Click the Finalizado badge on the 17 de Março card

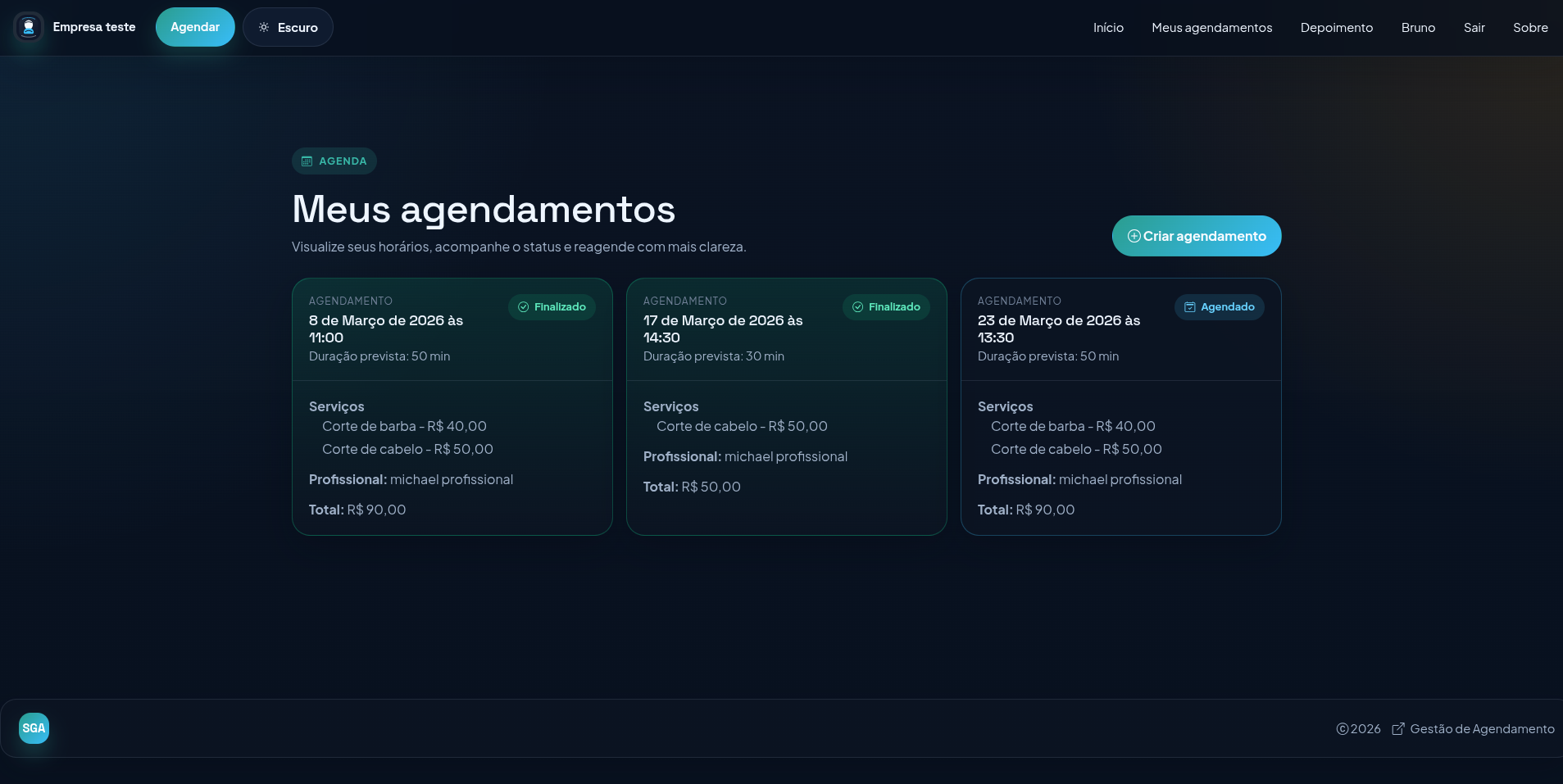pyautogui.click(x=886, y=307)
